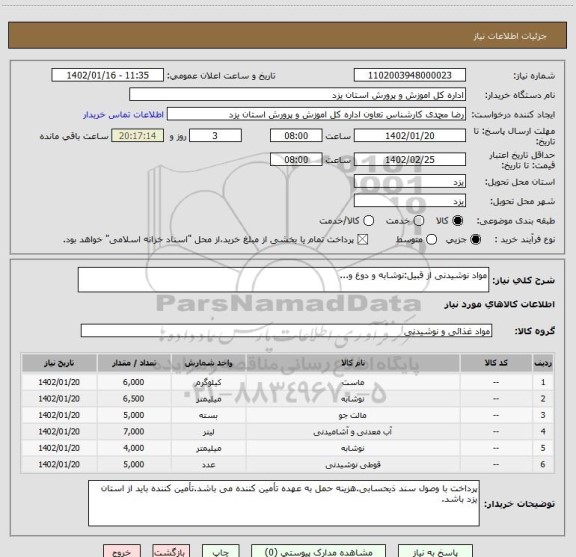576x557 pixels.
Task: Open the اطلاعات تماس خریدار link
Action: click(123, 115)
